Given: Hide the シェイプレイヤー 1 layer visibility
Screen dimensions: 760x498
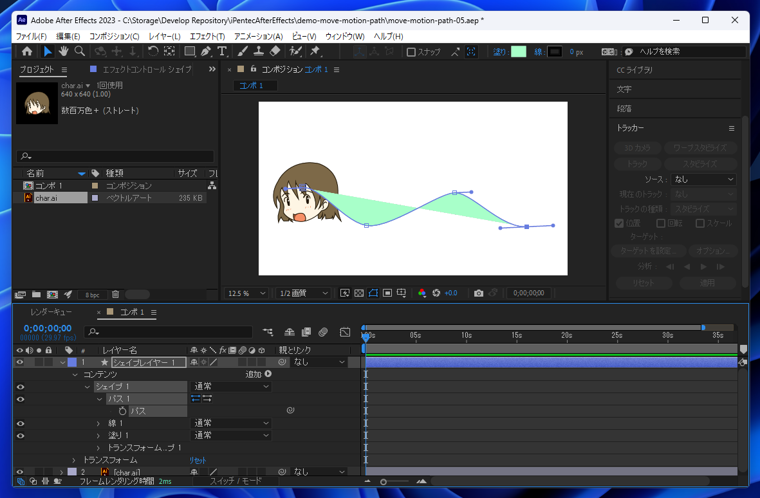Looking at the screenshot, I should click(x=19, y=362).
